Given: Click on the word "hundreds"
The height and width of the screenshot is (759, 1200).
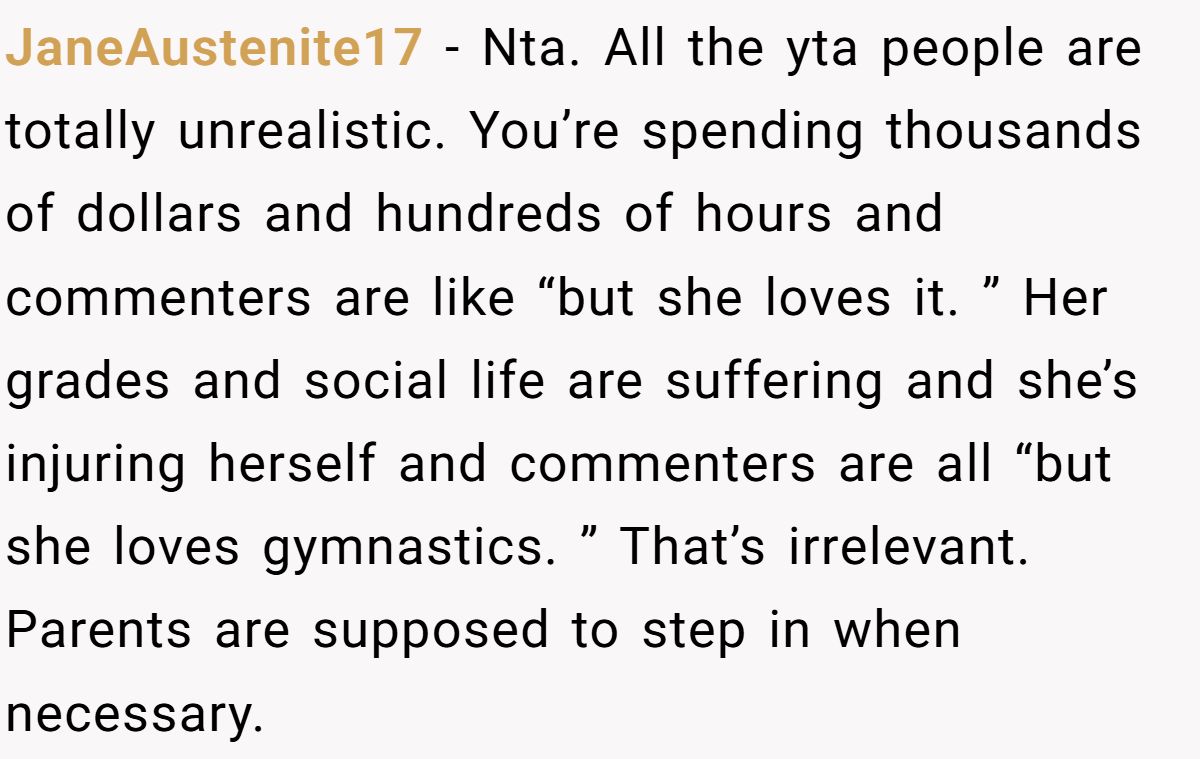Looking at the screenshot, I should [489, 214].
